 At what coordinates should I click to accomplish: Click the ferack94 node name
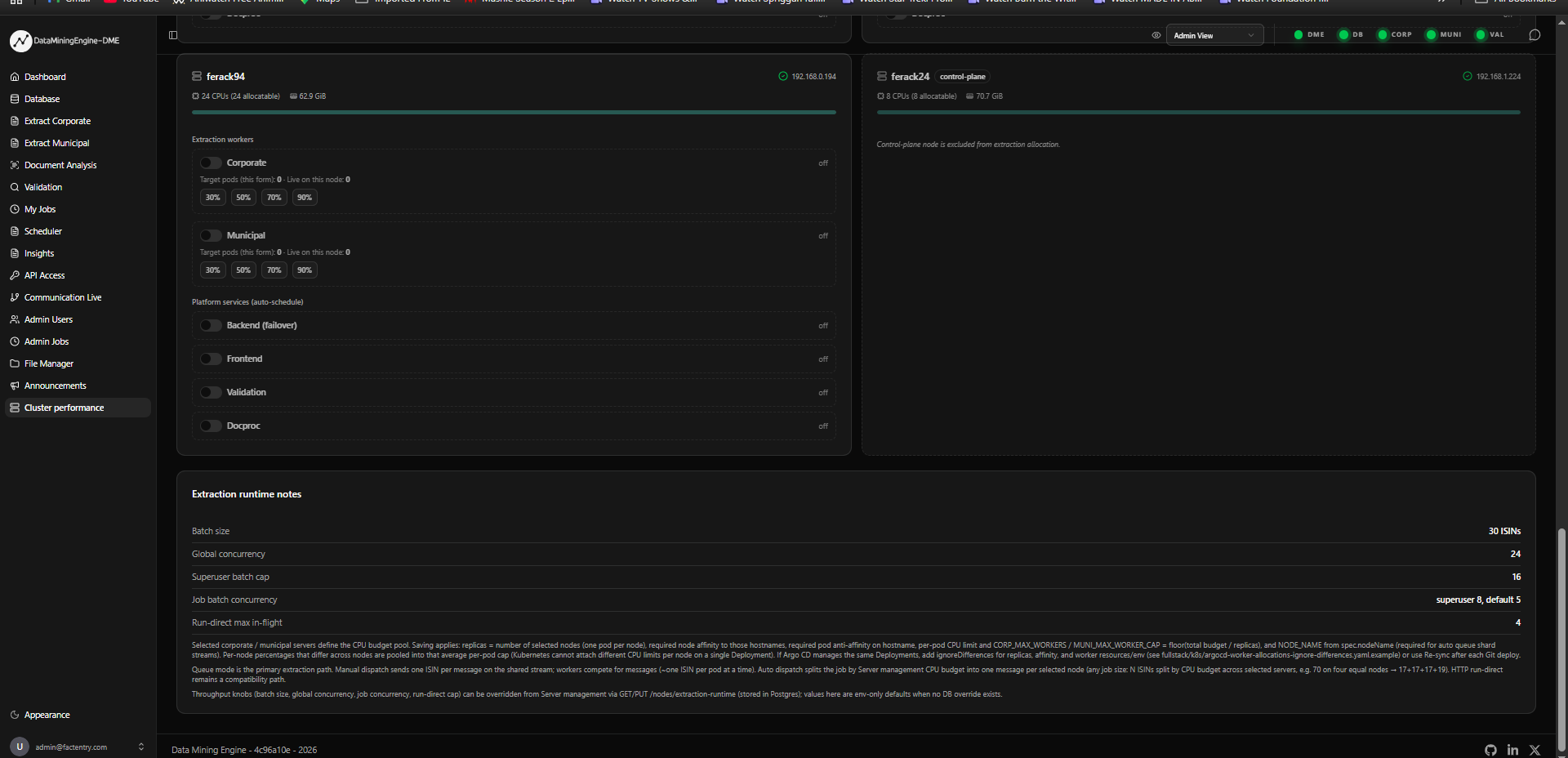click(225, 77)
